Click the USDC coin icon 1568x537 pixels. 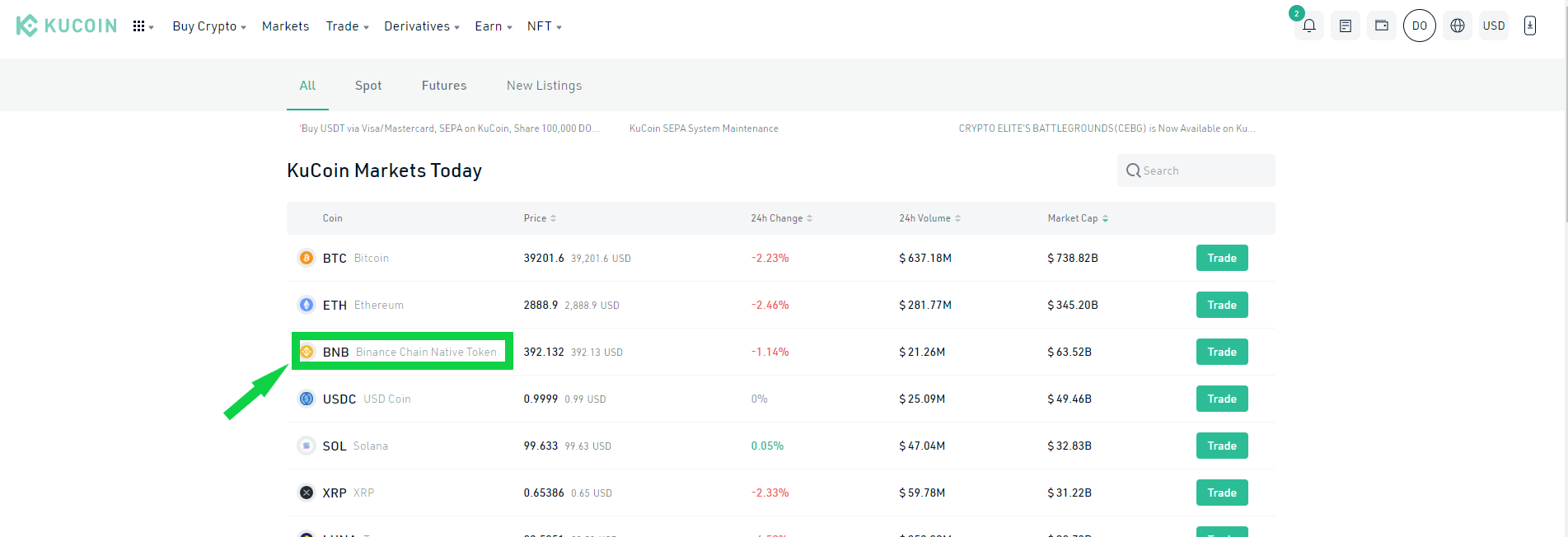(307, 399)
